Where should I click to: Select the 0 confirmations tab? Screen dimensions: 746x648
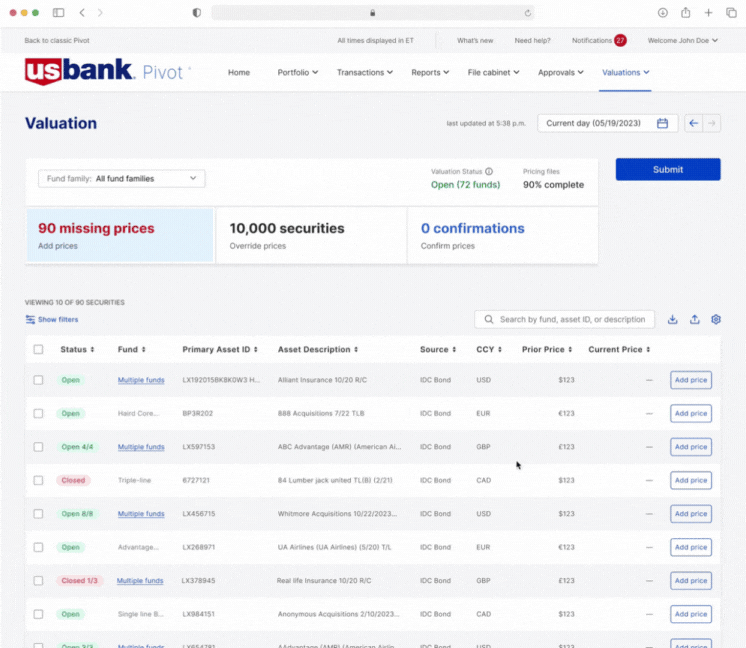[x=502, y=235]
